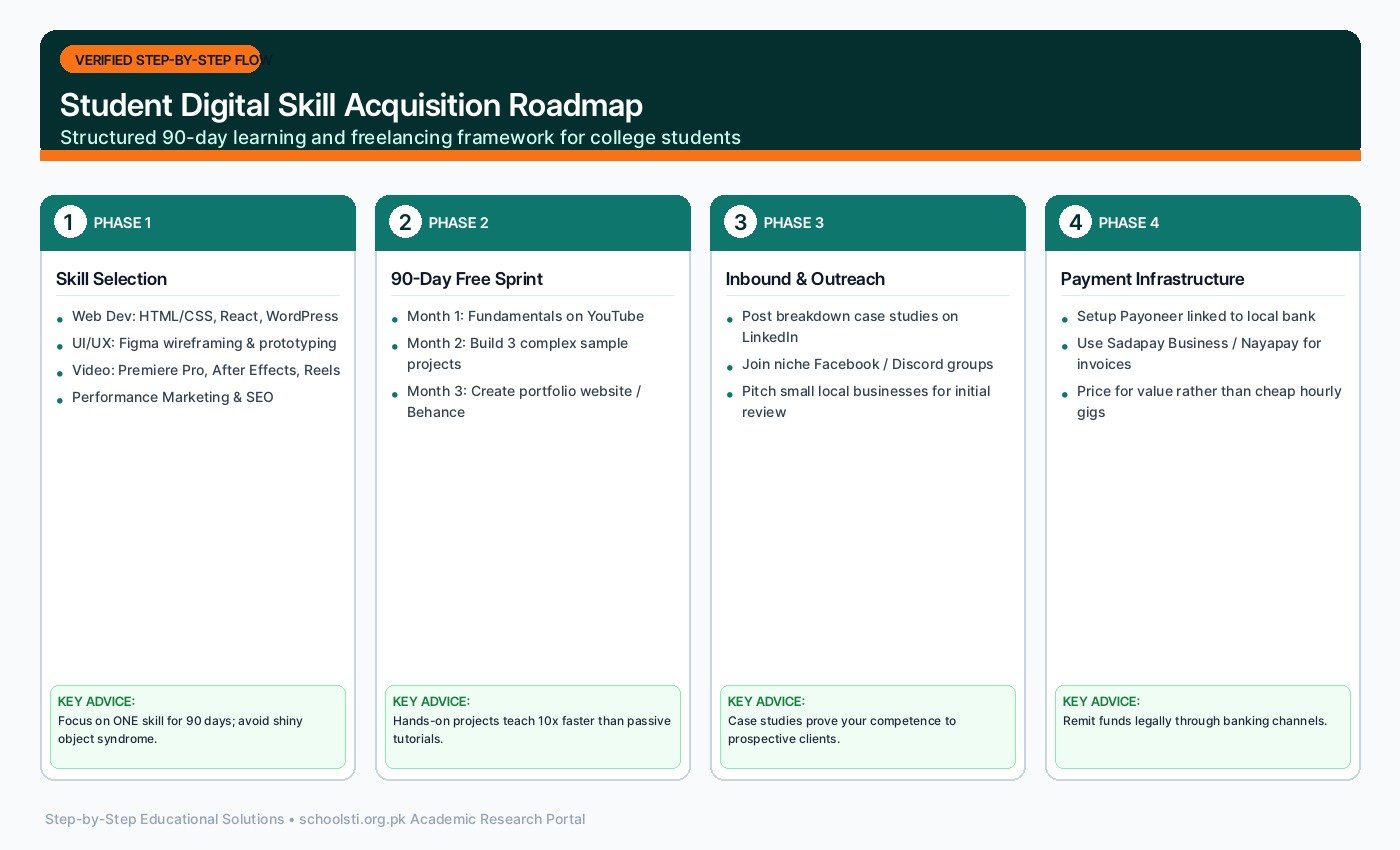Click the Web Dev: HTML/CSS, React, WordPress item

click(205, 316)
